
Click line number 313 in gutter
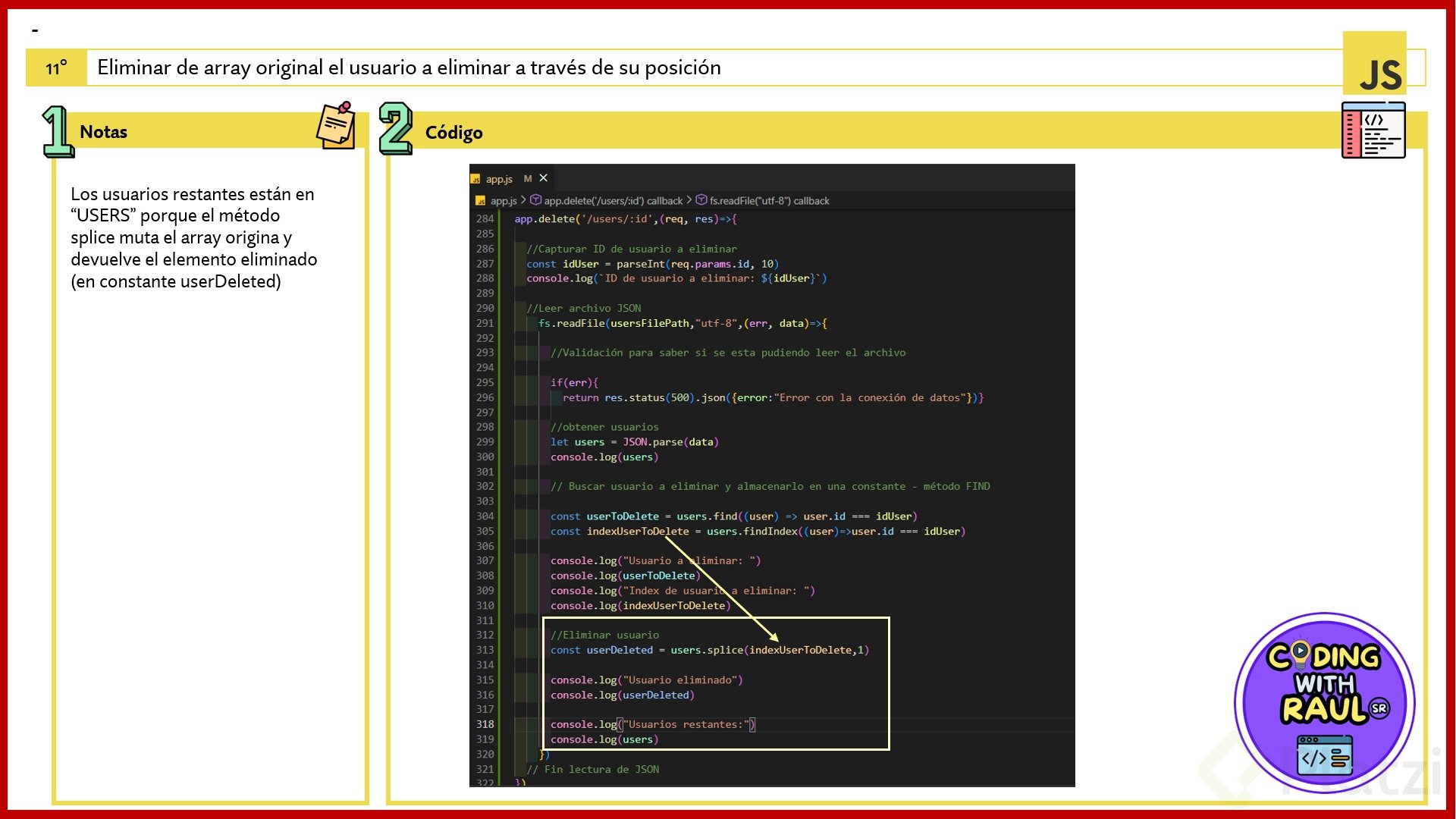pos(485,650)
